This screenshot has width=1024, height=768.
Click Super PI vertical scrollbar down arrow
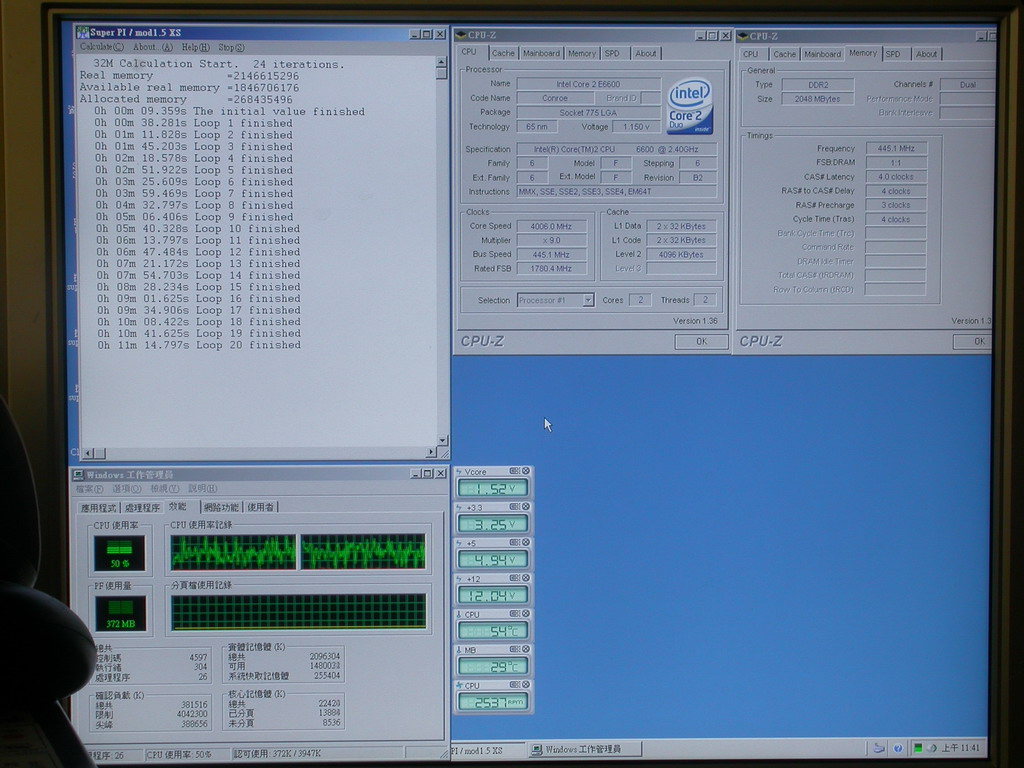443,440
